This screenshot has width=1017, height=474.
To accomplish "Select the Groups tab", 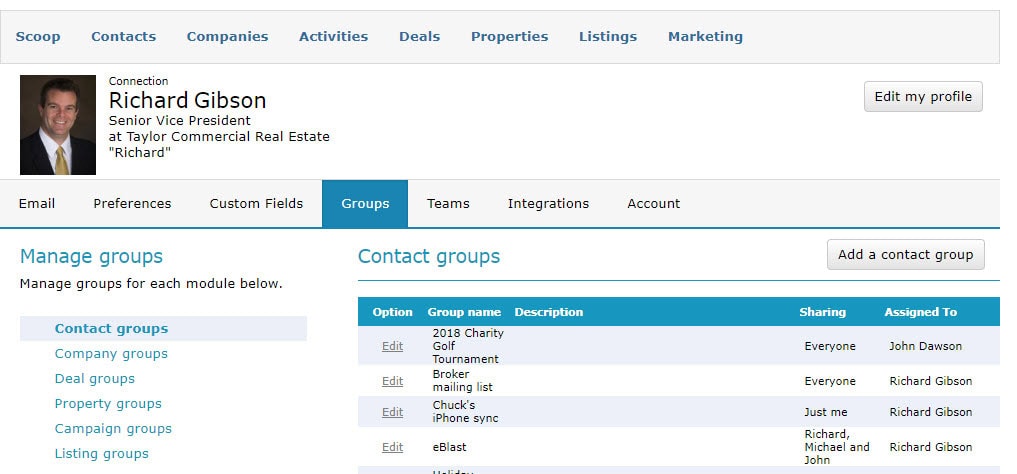I will point(365,204).
